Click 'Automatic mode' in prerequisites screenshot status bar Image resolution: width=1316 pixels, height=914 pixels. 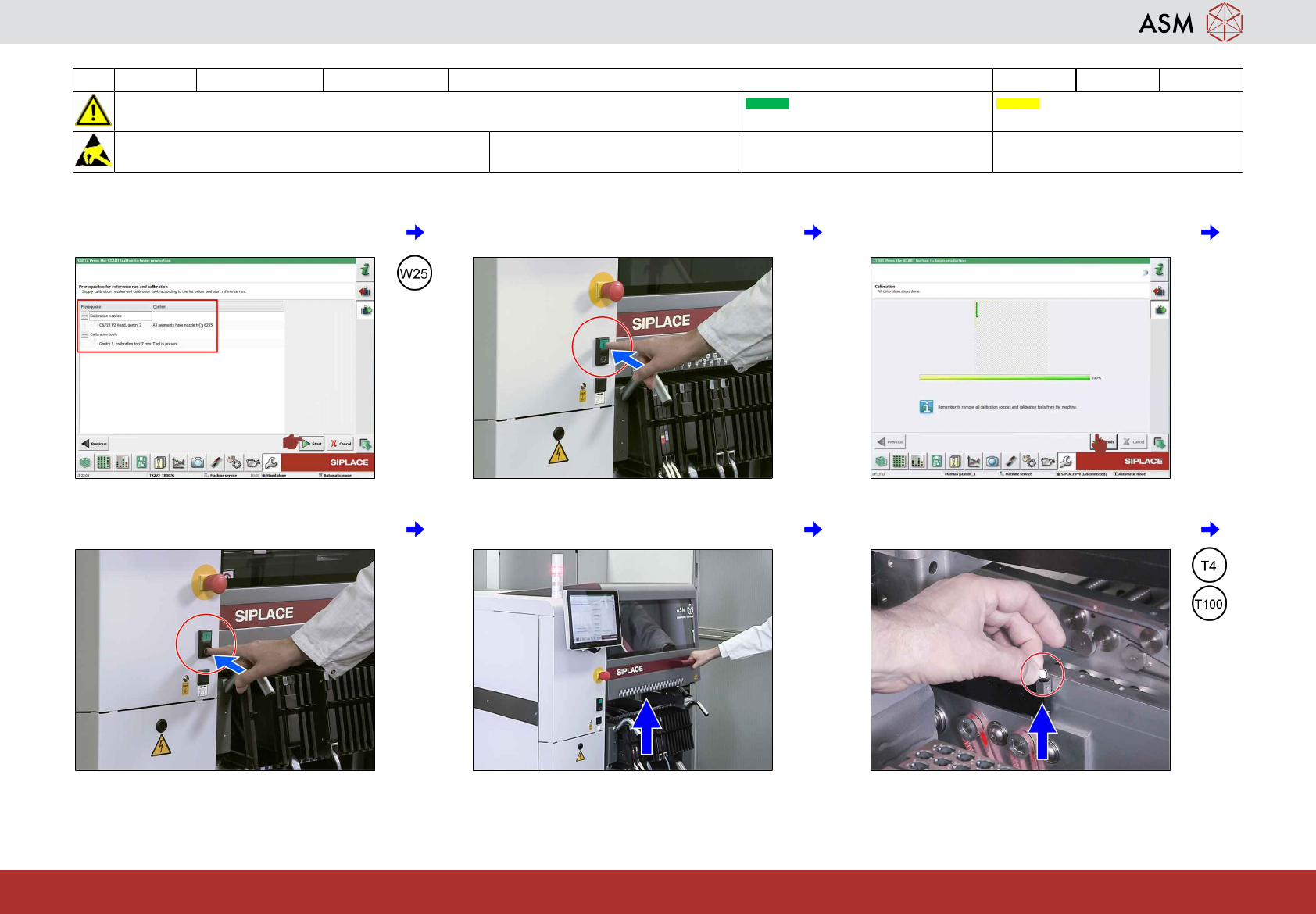tap(336, 475)
